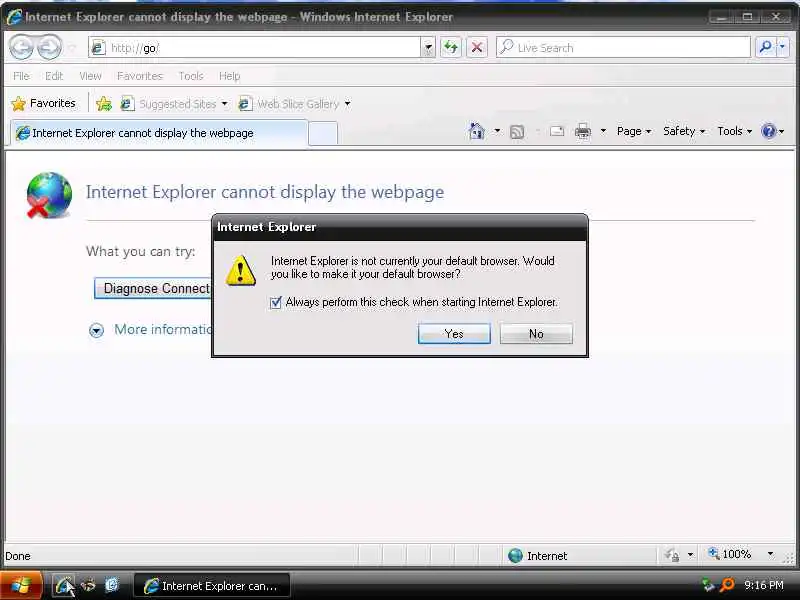
Task: Click the Print toolbar icon
Action: pos(583,132)
